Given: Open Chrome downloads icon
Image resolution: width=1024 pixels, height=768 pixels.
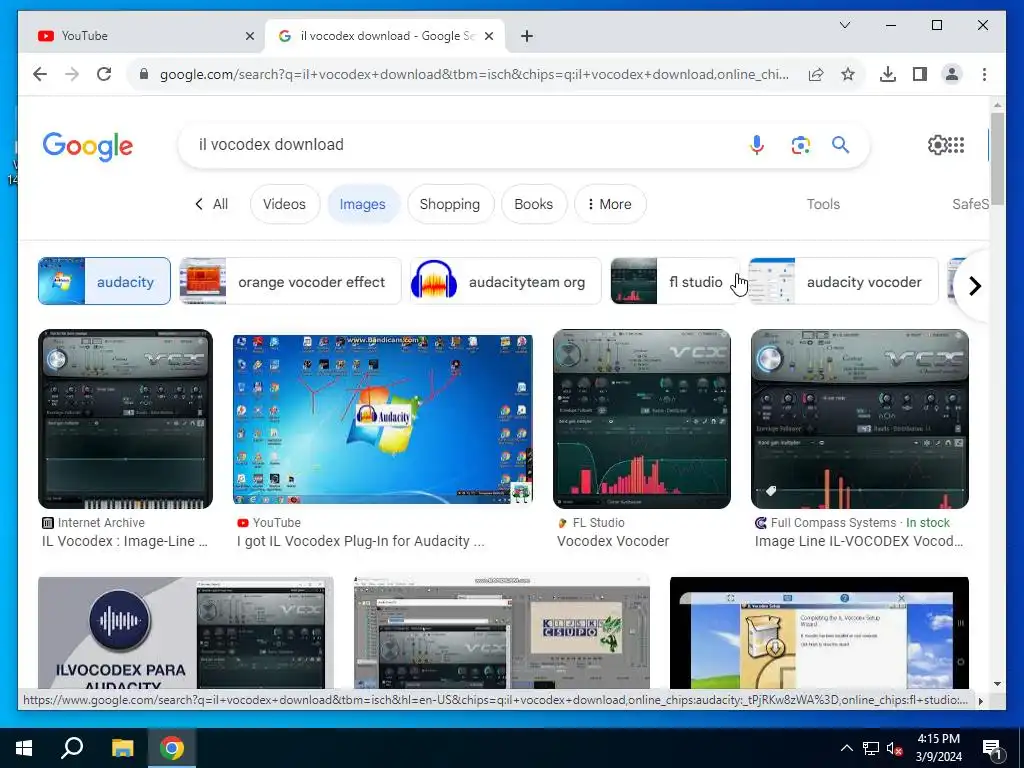Looking at the screenshot, I should 888,74.
